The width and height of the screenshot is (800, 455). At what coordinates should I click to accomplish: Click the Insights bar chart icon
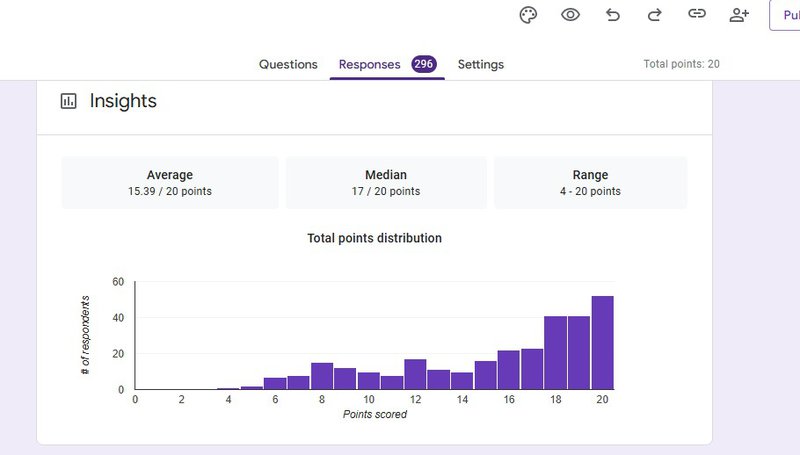pos(69,101)
